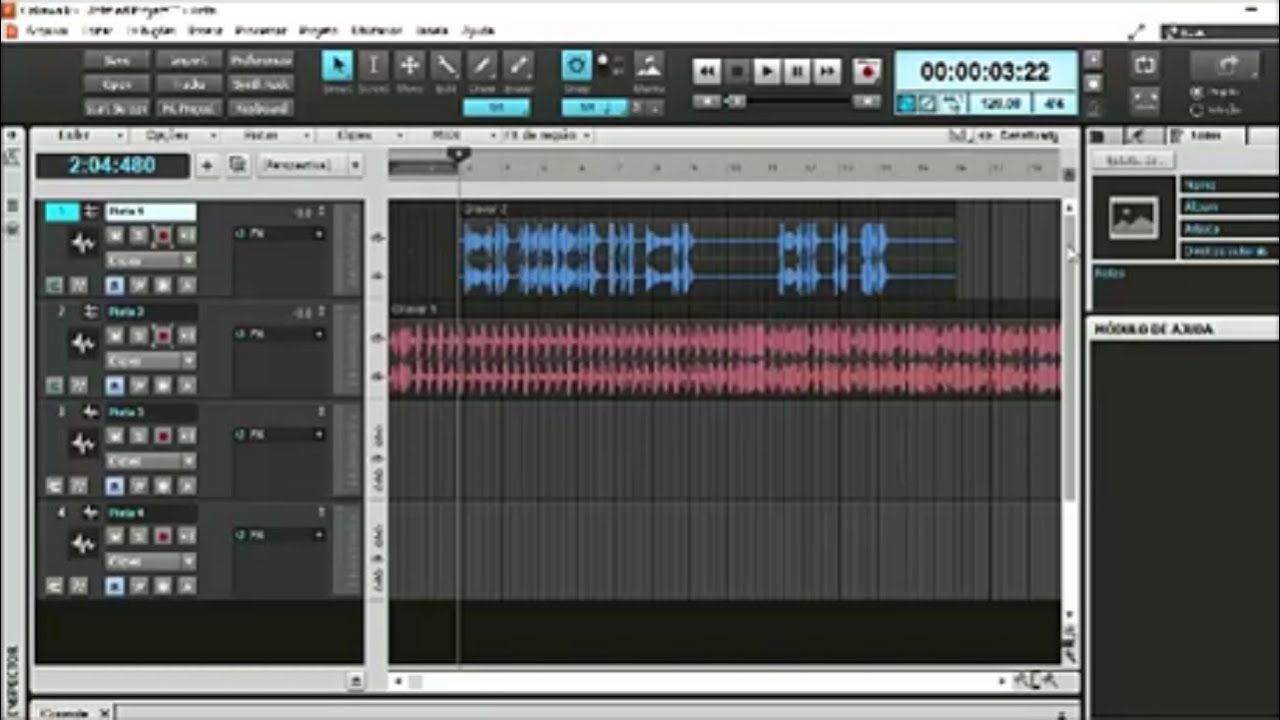Open track 2 Clipes edit filter dropdown
Image resolution: width=1280 pixels, height=720 pixels.
click(x=151, y=360)
